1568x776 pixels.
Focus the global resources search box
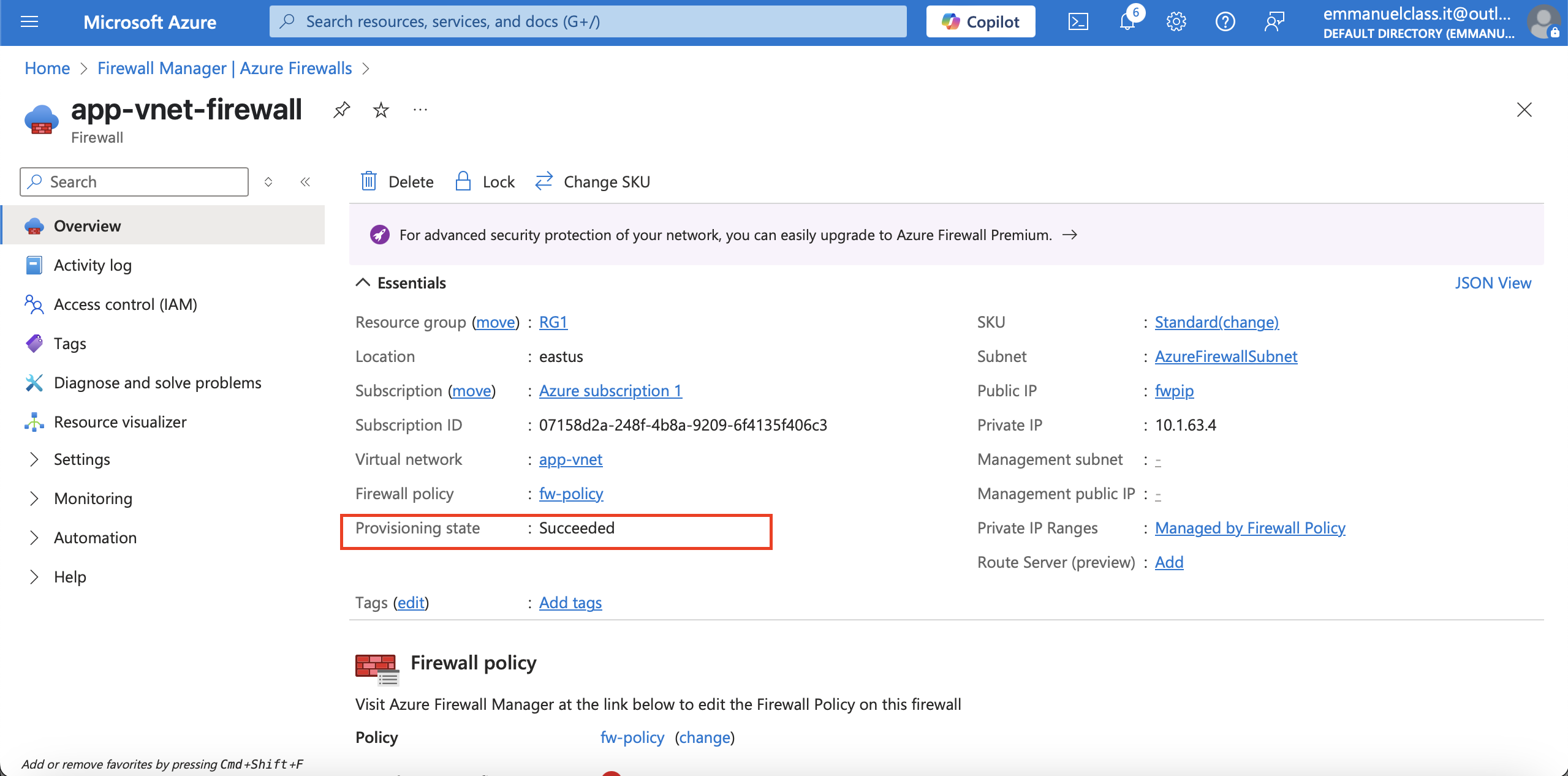[588, 21]
